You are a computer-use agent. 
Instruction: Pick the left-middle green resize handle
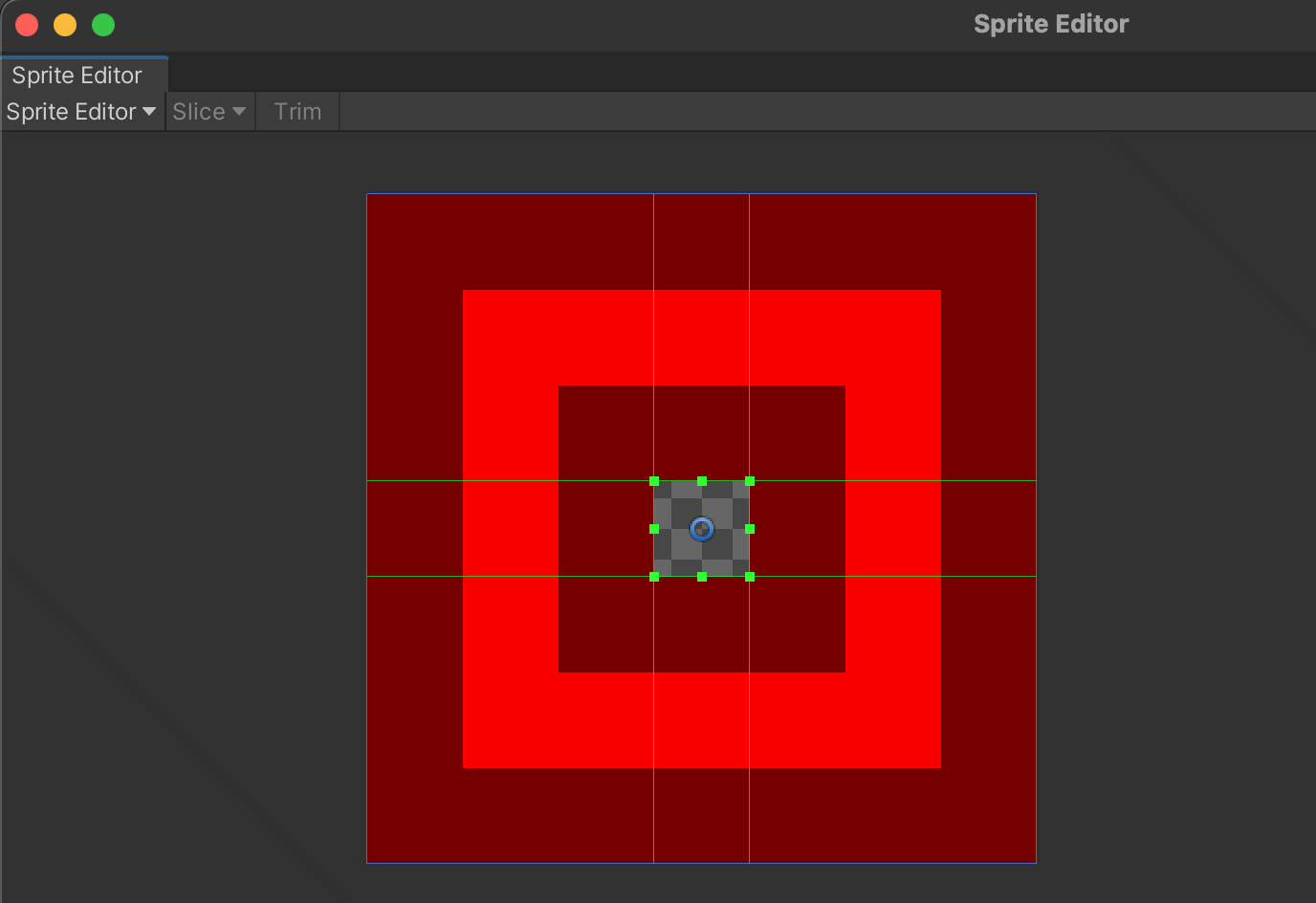(x=654, y=529)
